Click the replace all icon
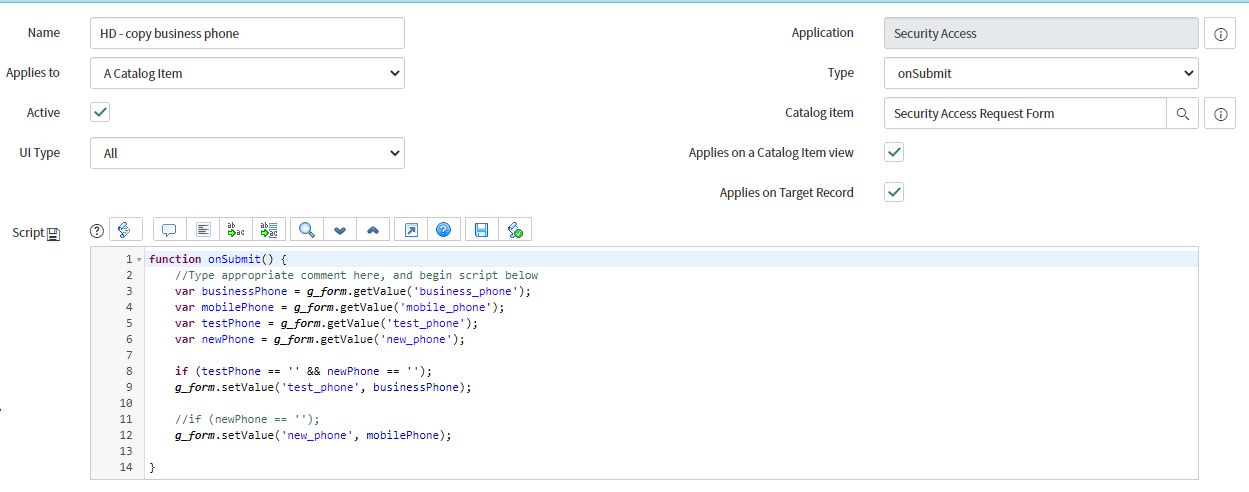The height and width of the screenshot is (492, 1249). click(270, 230)
